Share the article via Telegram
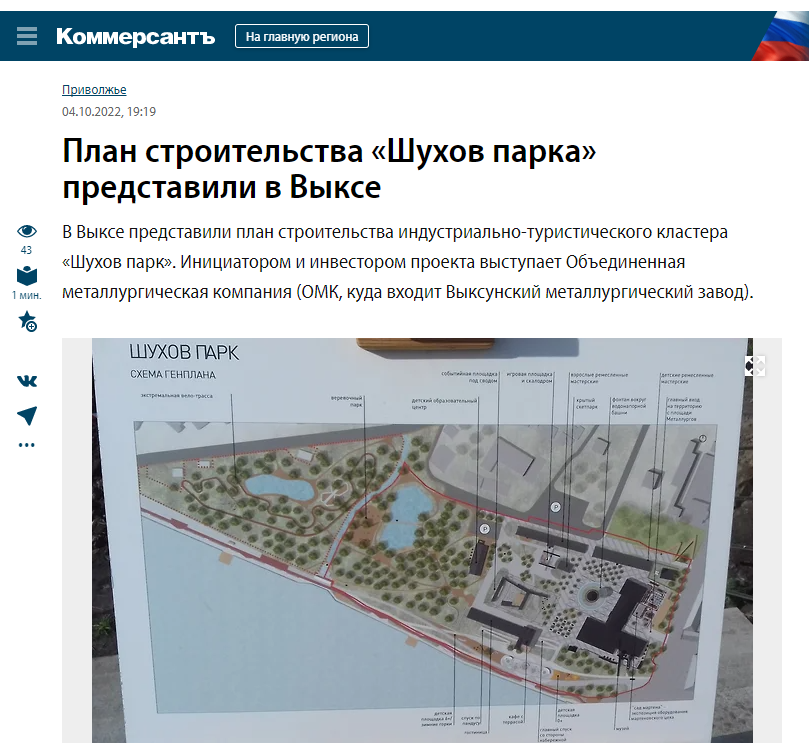The height and width of the screenshot is (746, 809). tap(27, 415)
